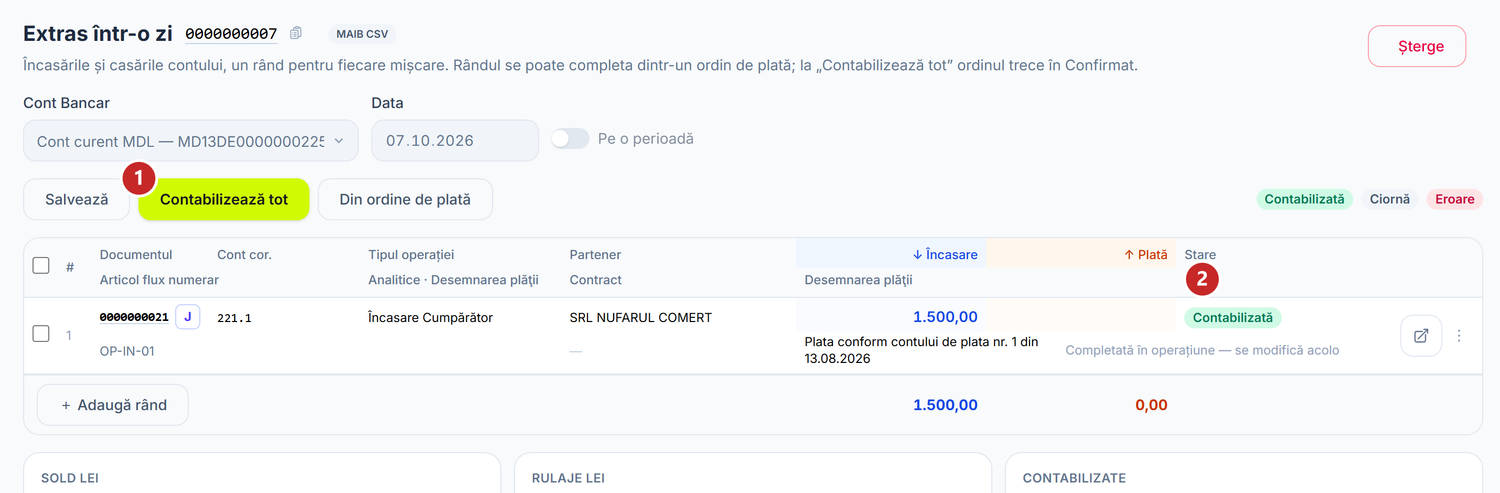
Task: Click payment description Plata conform contului
Action: coord(921,350)
